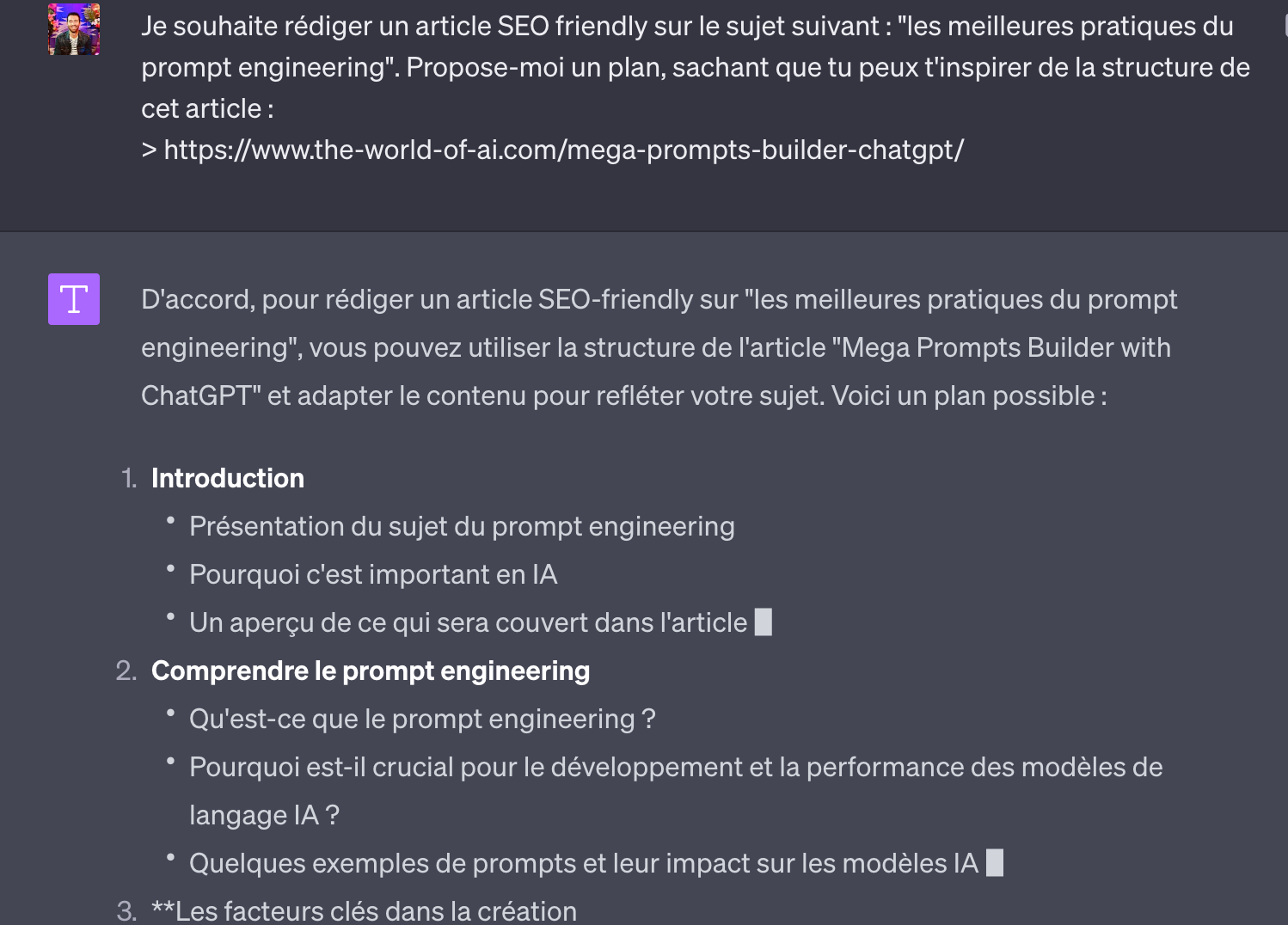Click the bold Introduction heading
Image resolution: width=1288 pixels, height=925 pixels.
(x=228, y=479)
